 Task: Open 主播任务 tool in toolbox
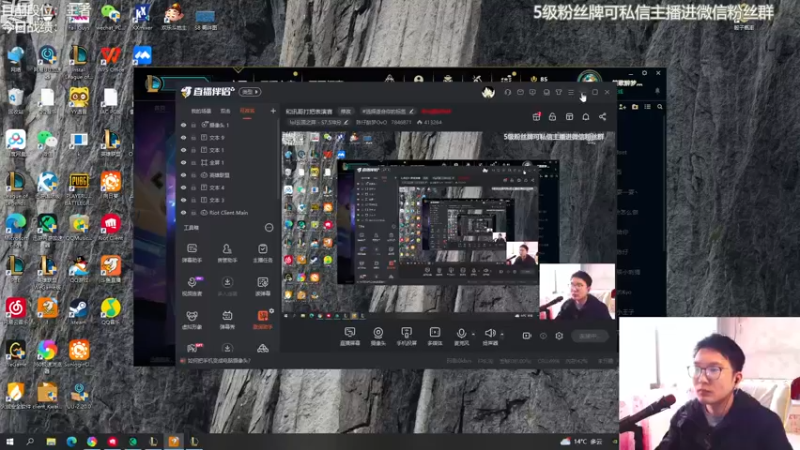click(x=262, y=253)
